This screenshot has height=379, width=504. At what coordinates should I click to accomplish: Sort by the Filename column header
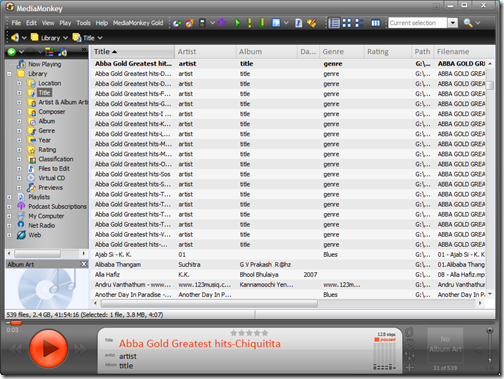464,52
